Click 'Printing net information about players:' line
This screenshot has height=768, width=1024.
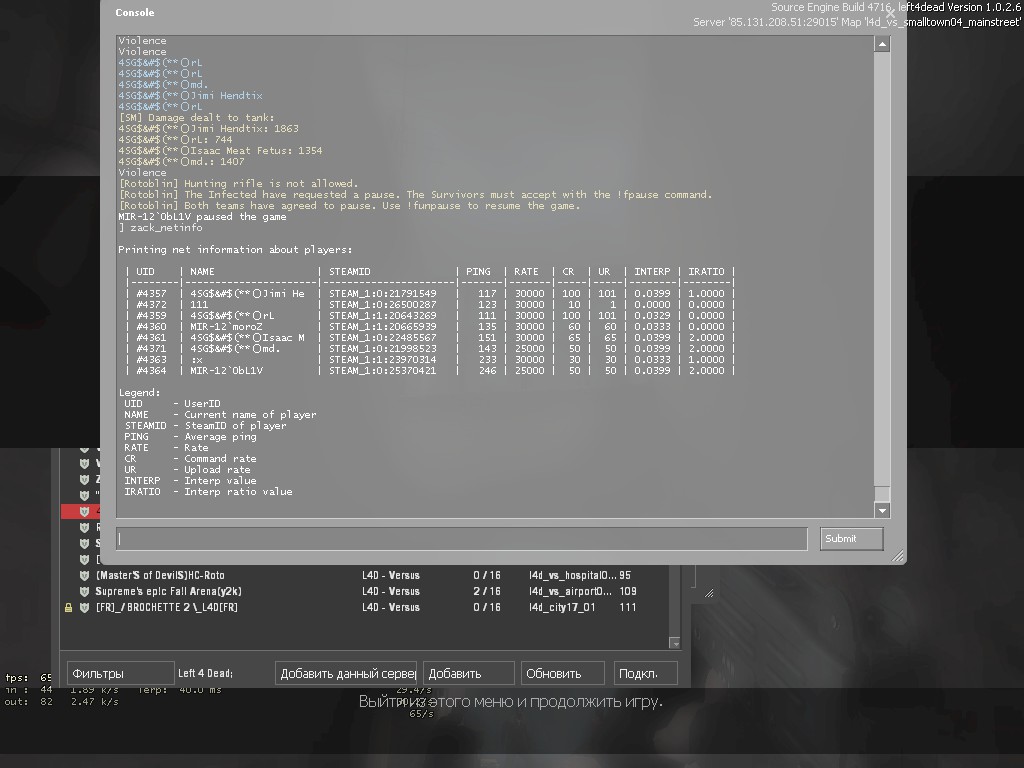(235, 249)
